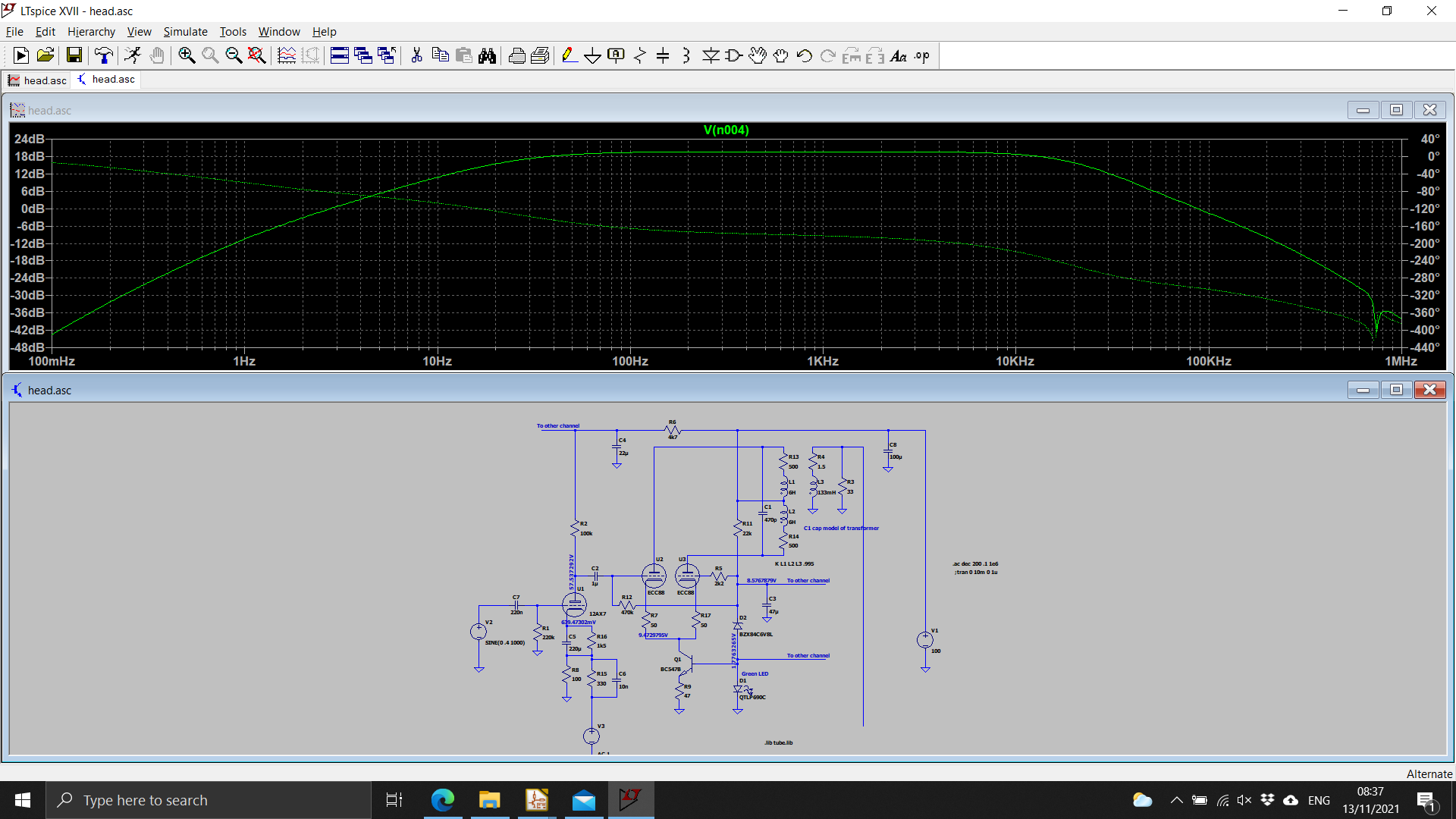The height and width of the screenshot is (819, 1456).
Task: Place a Resistor from the toolbar
Action: click(x=639, y=55)
